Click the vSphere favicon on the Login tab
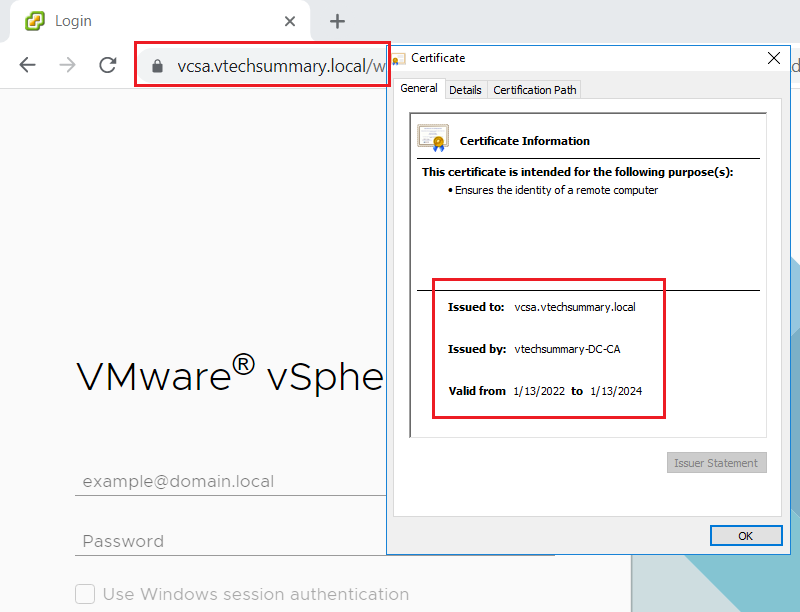Viewport: 800px width, 612px height. click(x=35, y=21)
